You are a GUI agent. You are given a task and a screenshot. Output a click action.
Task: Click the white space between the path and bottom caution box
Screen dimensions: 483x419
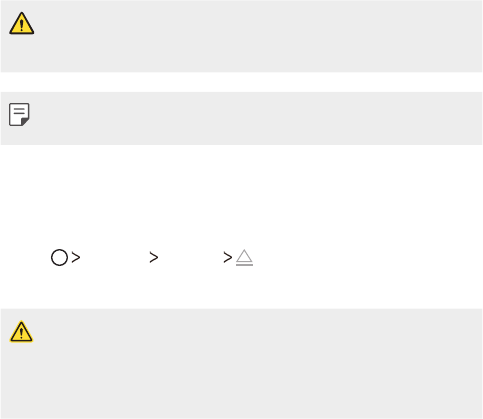click(x=241, y=288)
